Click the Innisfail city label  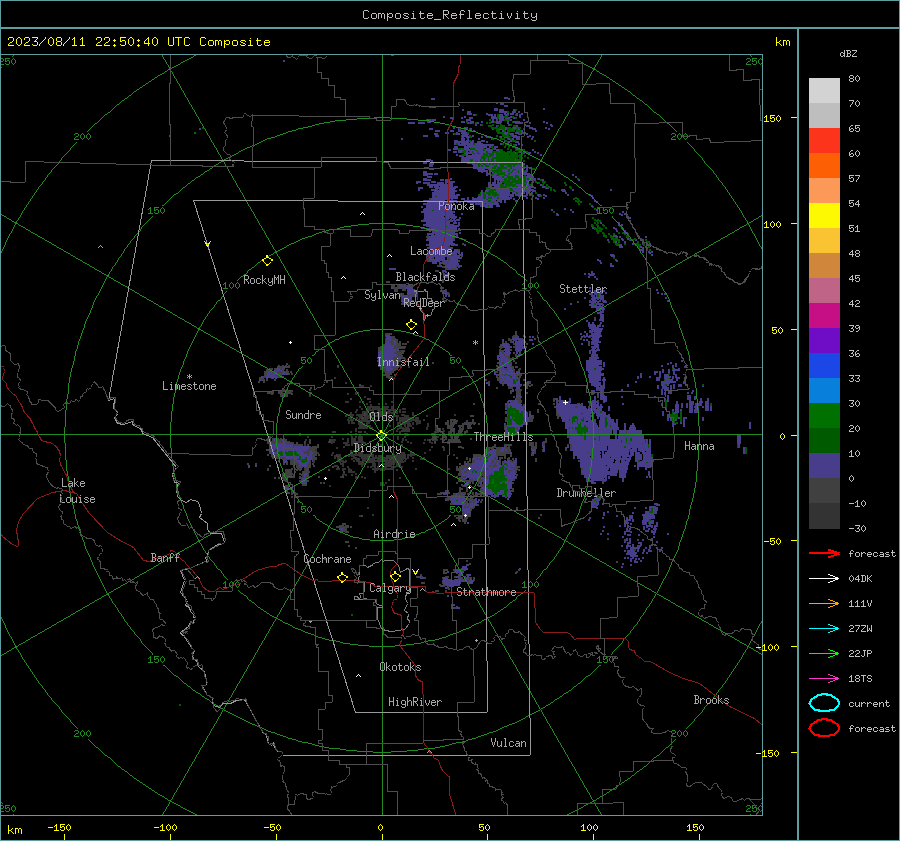point(403,362)
